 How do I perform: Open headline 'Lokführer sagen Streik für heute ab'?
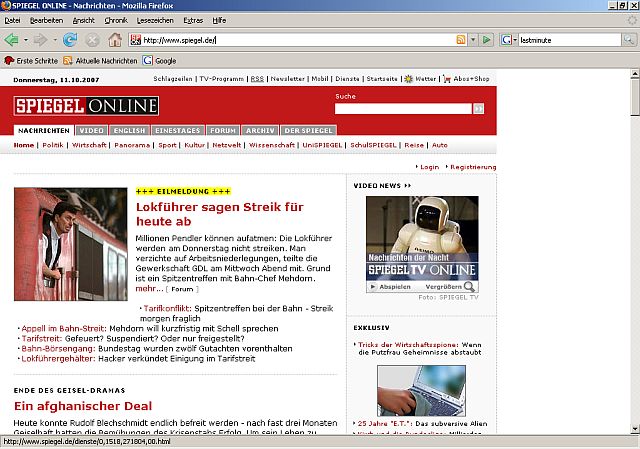coord(219,214)
